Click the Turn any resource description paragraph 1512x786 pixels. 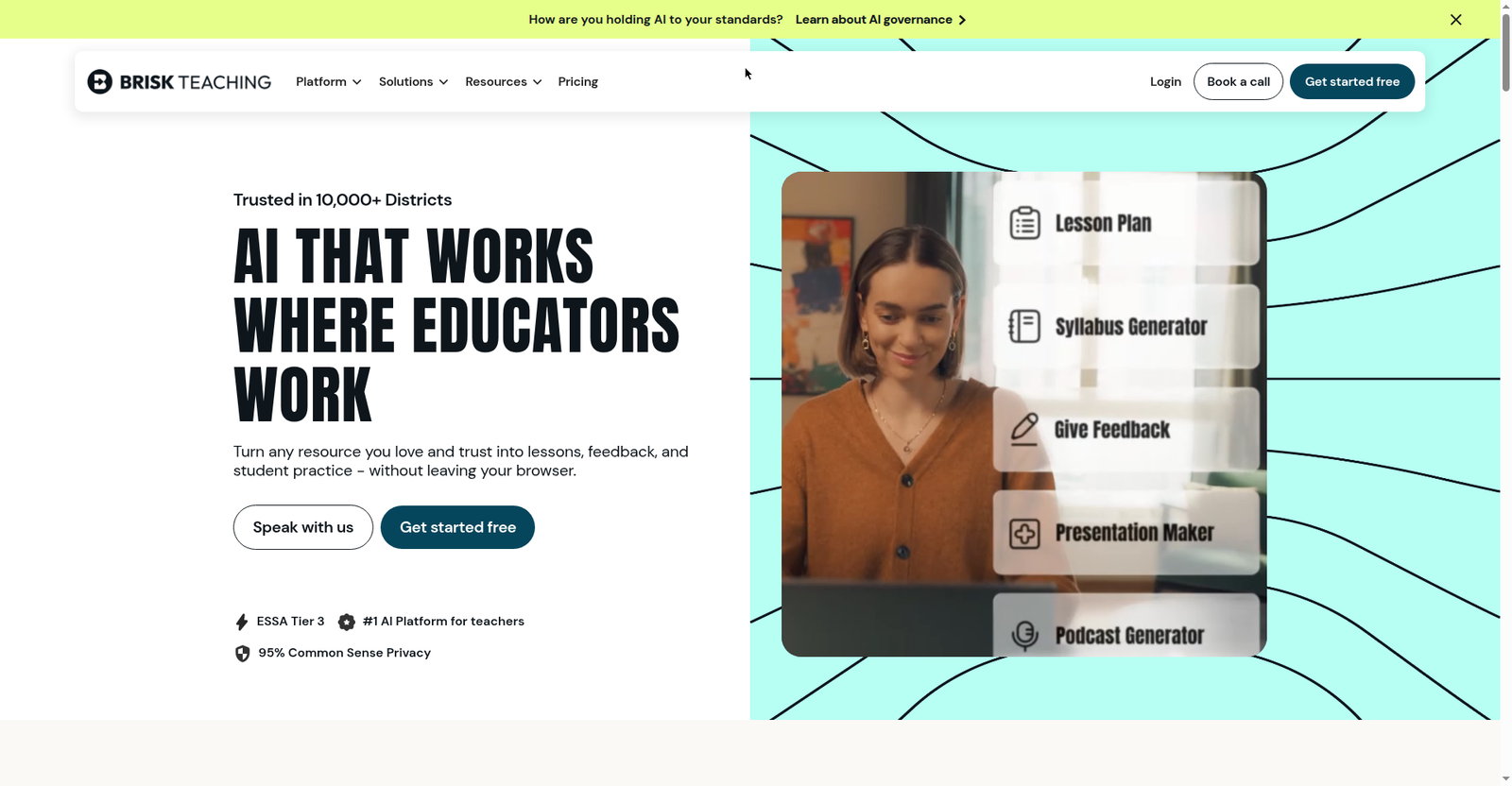click(461, 461)
